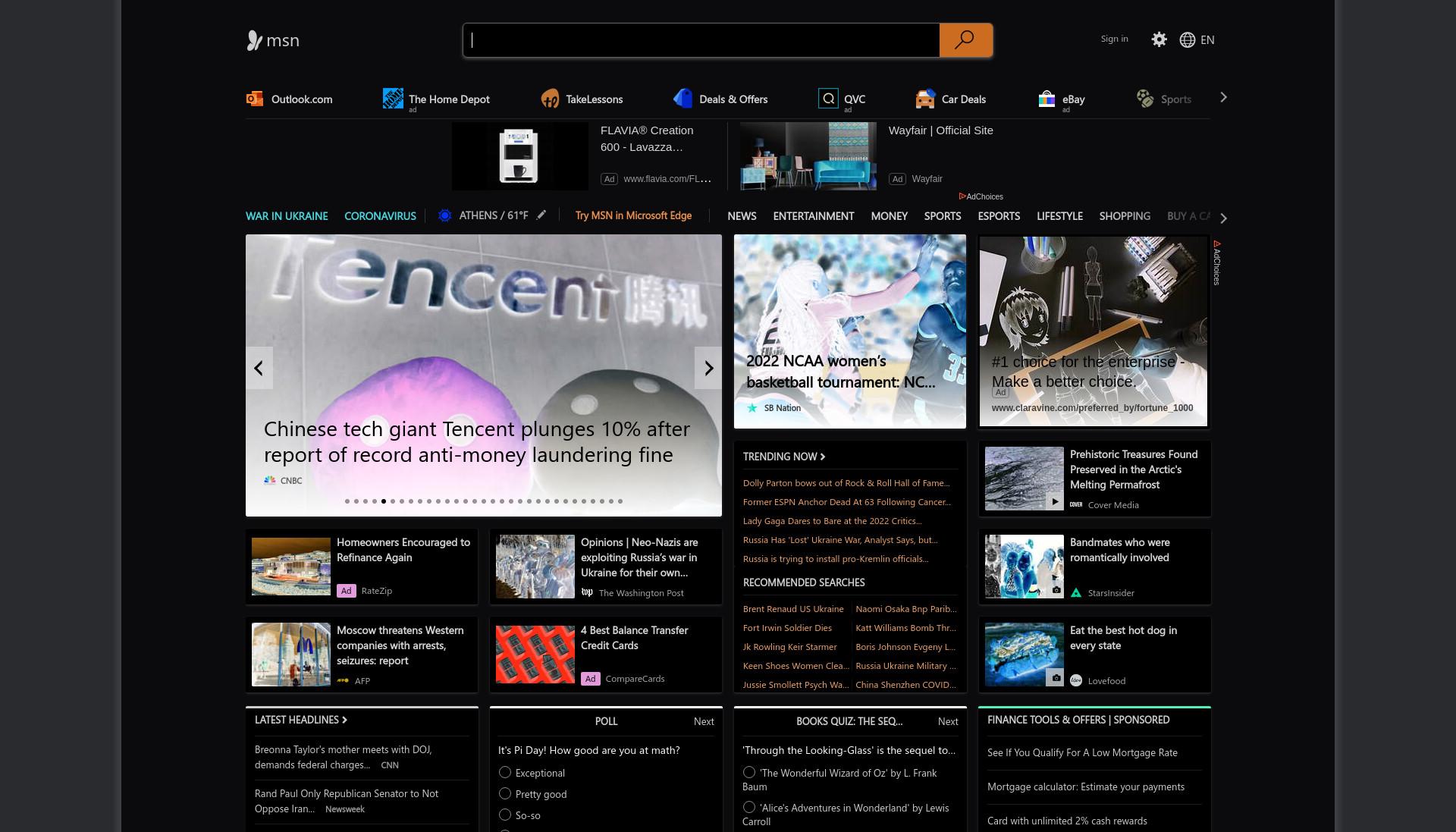Click AdChoices icon above the news navigation

tap(962, 196)
